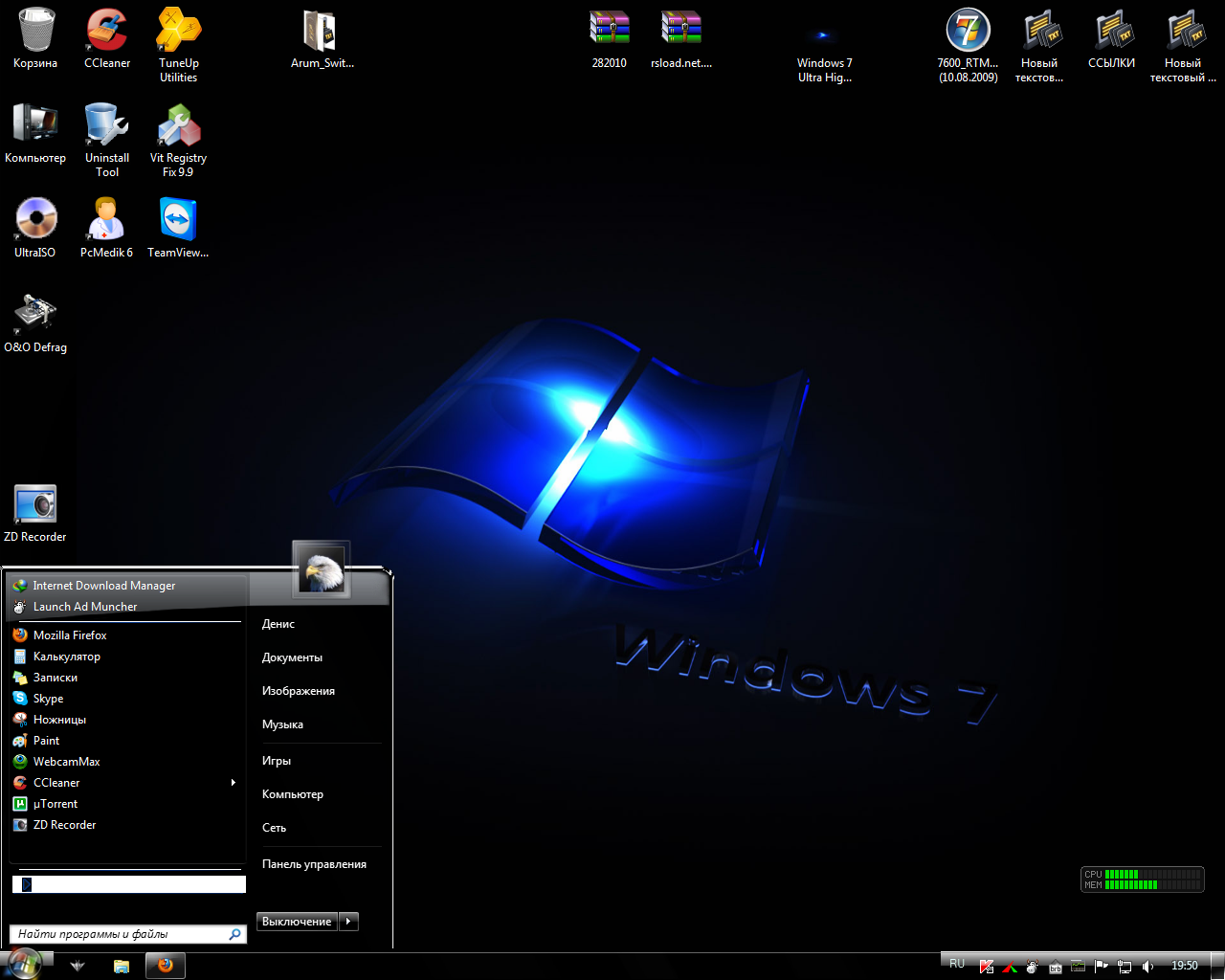Open the volume speaker tray icon
Screen dimensions: 1225x980
pyautogui.click(x=1147, y=967)
